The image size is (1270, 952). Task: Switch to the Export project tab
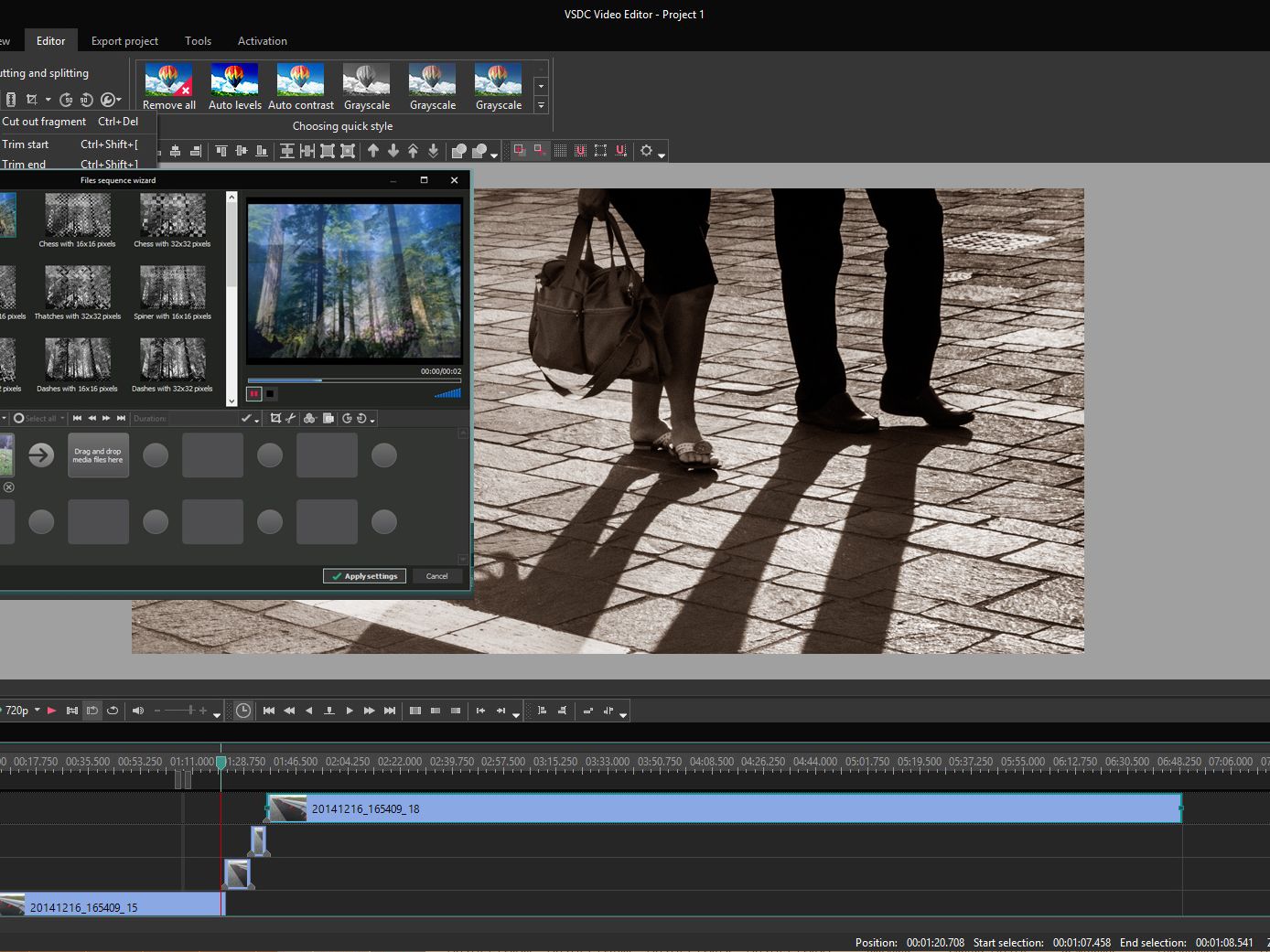click(x=124, y=41)
